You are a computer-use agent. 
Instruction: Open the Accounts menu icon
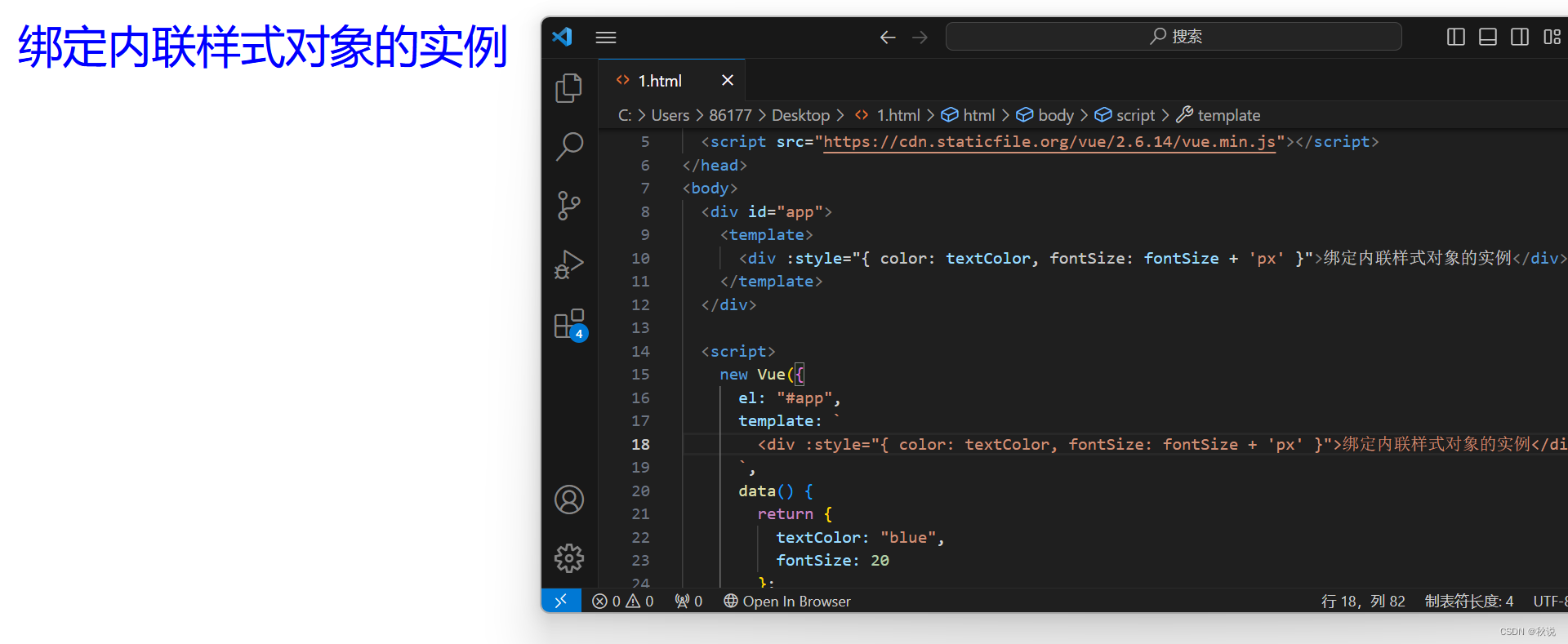point(569,500)
